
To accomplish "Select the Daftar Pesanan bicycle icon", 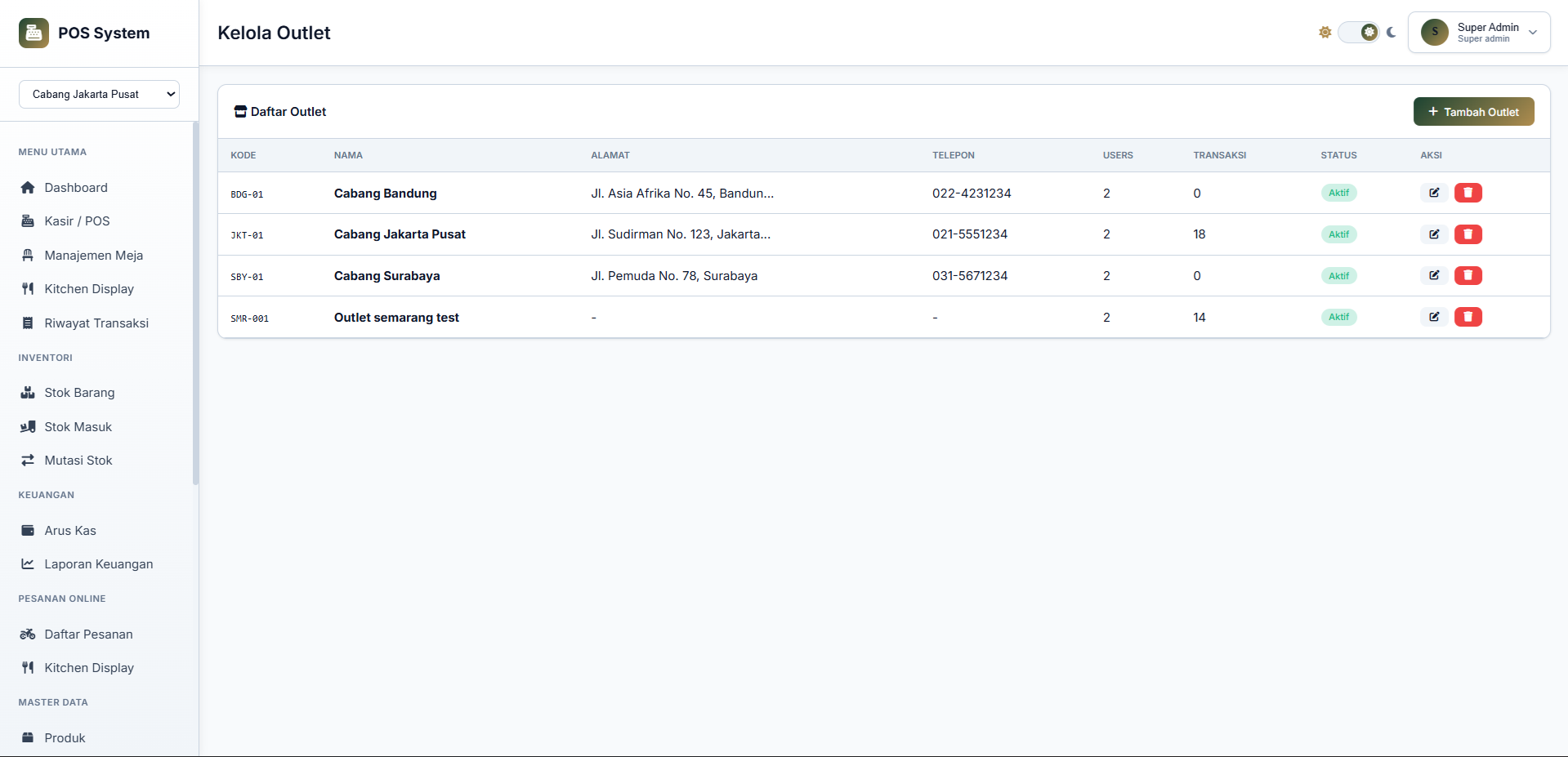I will click(27, 634).
